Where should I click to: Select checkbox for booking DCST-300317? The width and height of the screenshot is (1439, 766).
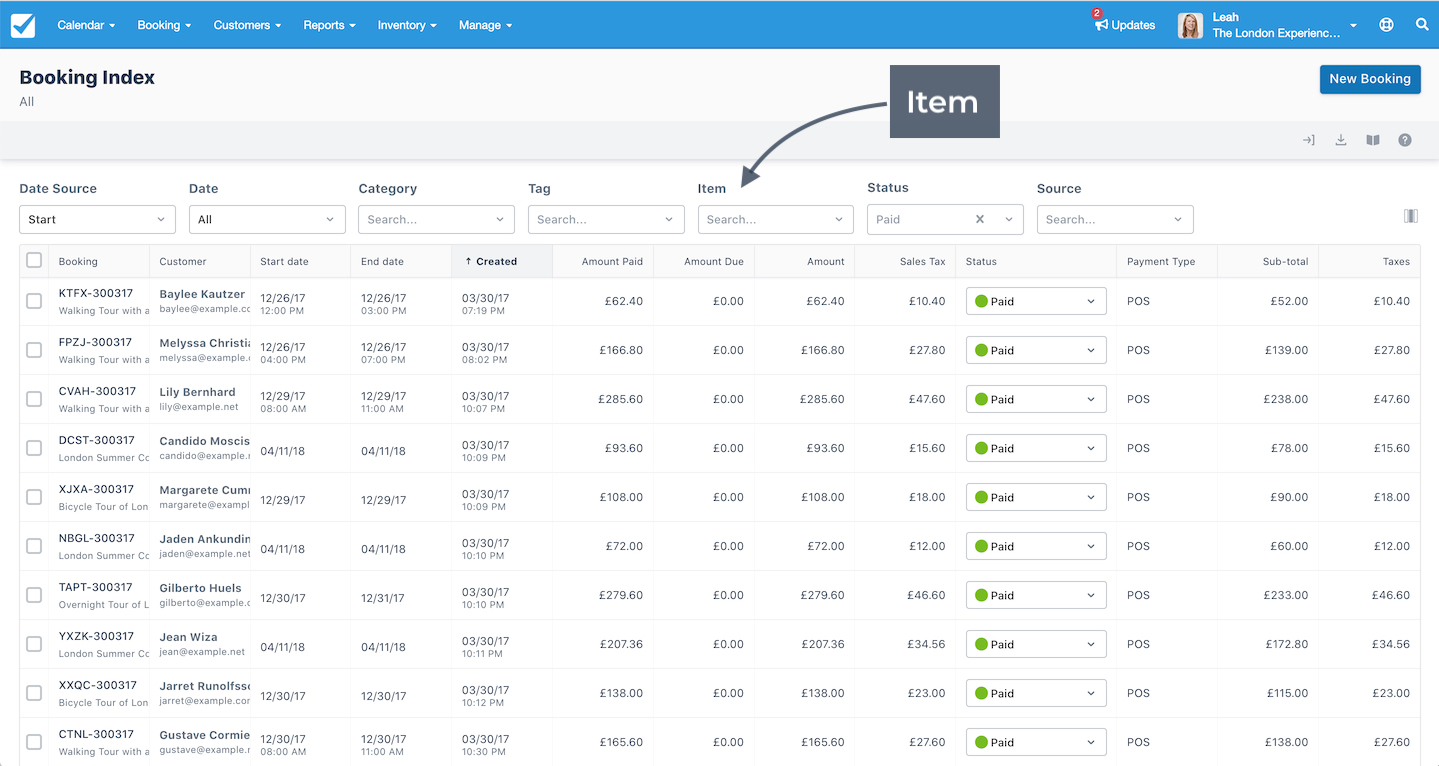tap(34, 448)
